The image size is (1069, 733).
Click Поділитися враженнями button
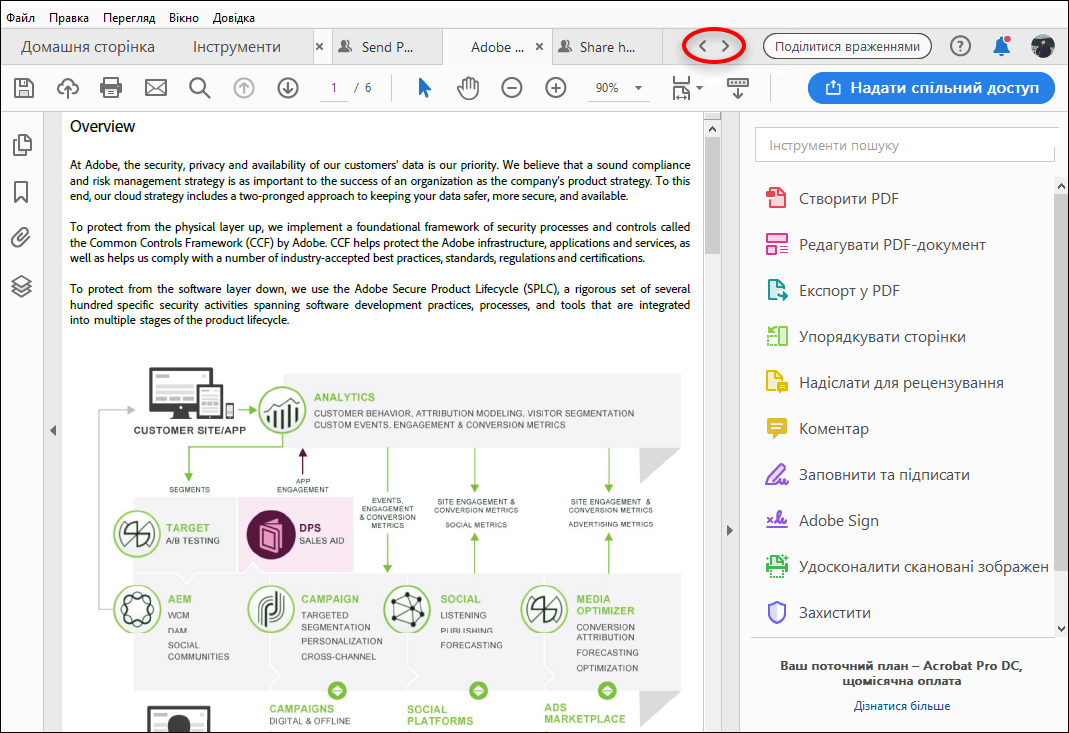847,46
